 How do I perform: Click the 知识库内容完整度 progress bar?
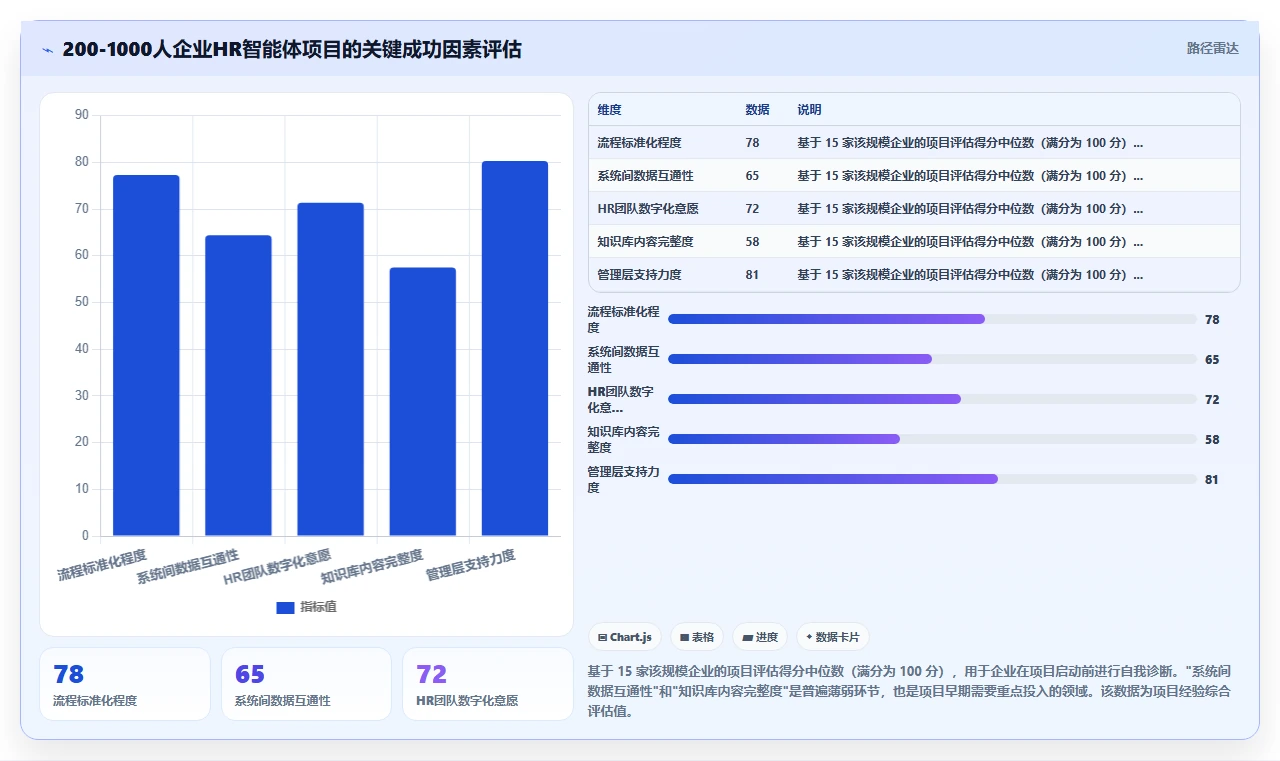click(932, 439)
